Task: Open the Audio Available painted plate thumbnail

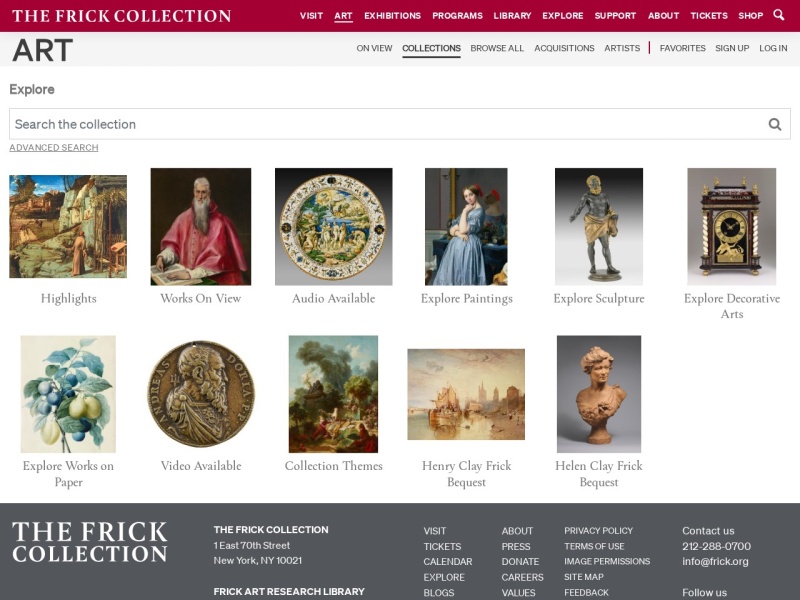Action: click(x=334, y=227)
